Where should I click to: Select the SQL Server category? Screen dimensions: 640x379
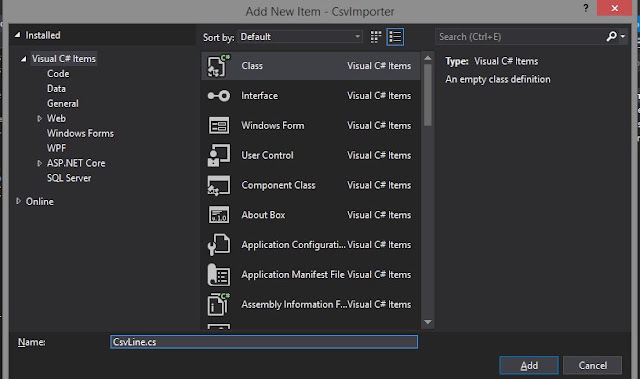click(x=69, y=178)
